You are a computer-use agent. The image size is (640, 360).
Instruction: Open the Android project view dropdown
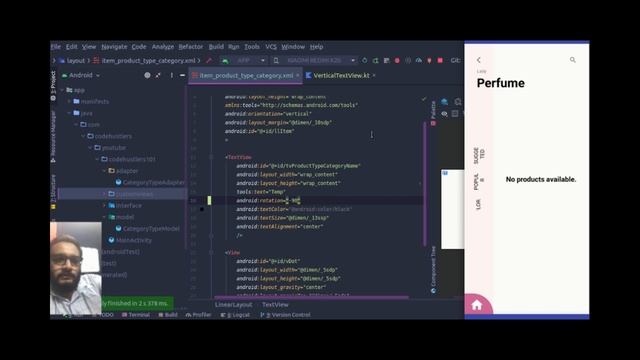81,76
